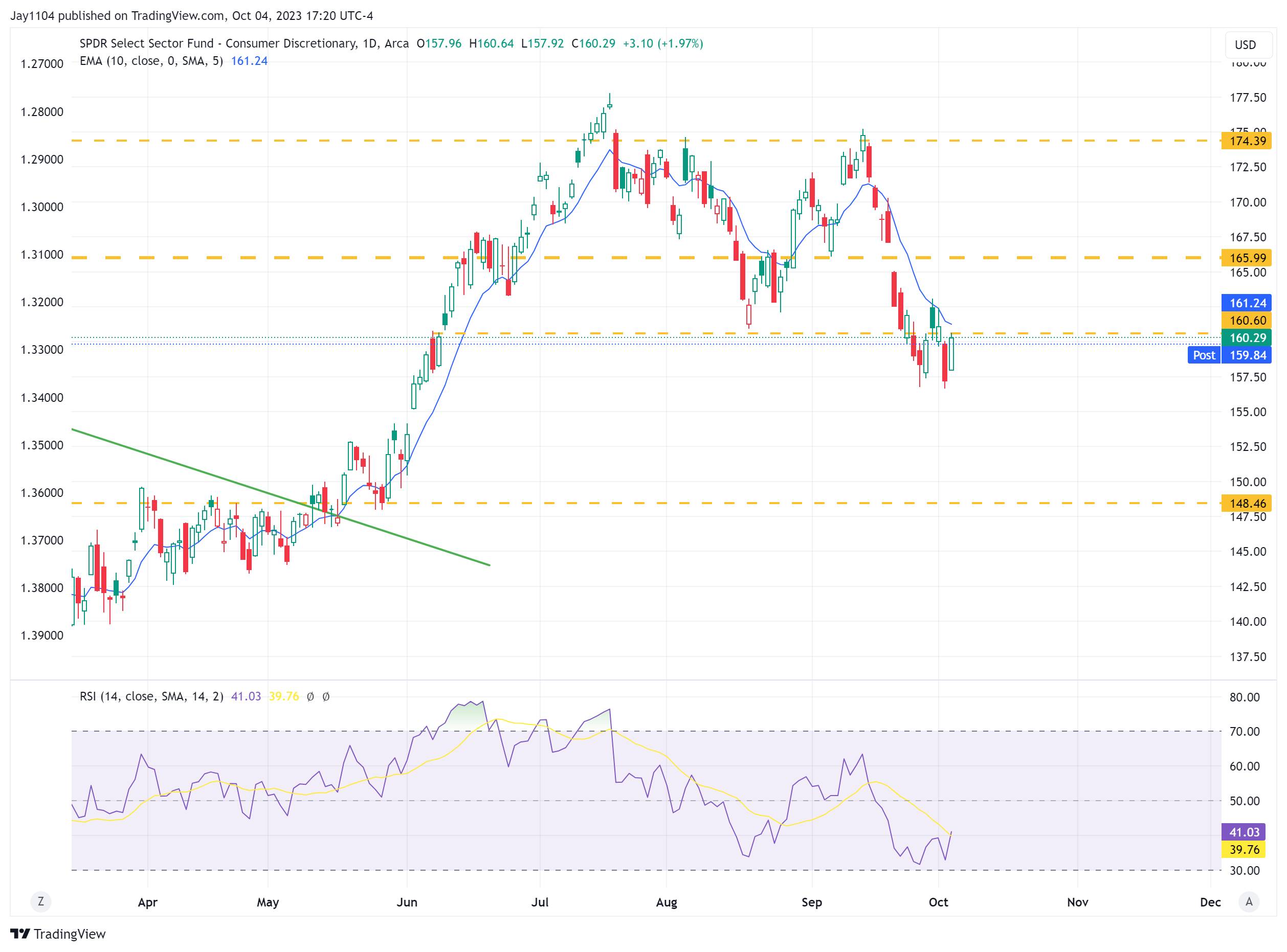The height and width of the screenshot is (952, 1287).
Task: Click the 159.84 post-market price label
Action: click(1246, 355)
